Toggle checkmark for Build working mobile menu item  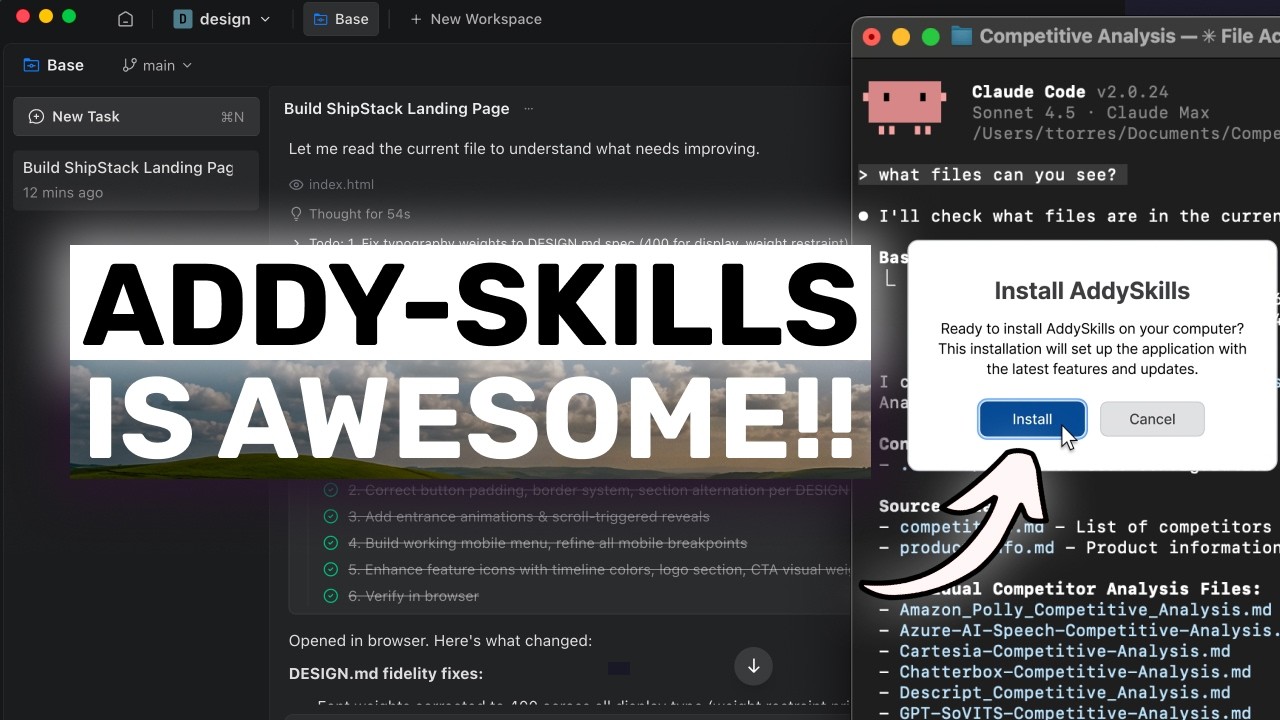tap(330, 543)
